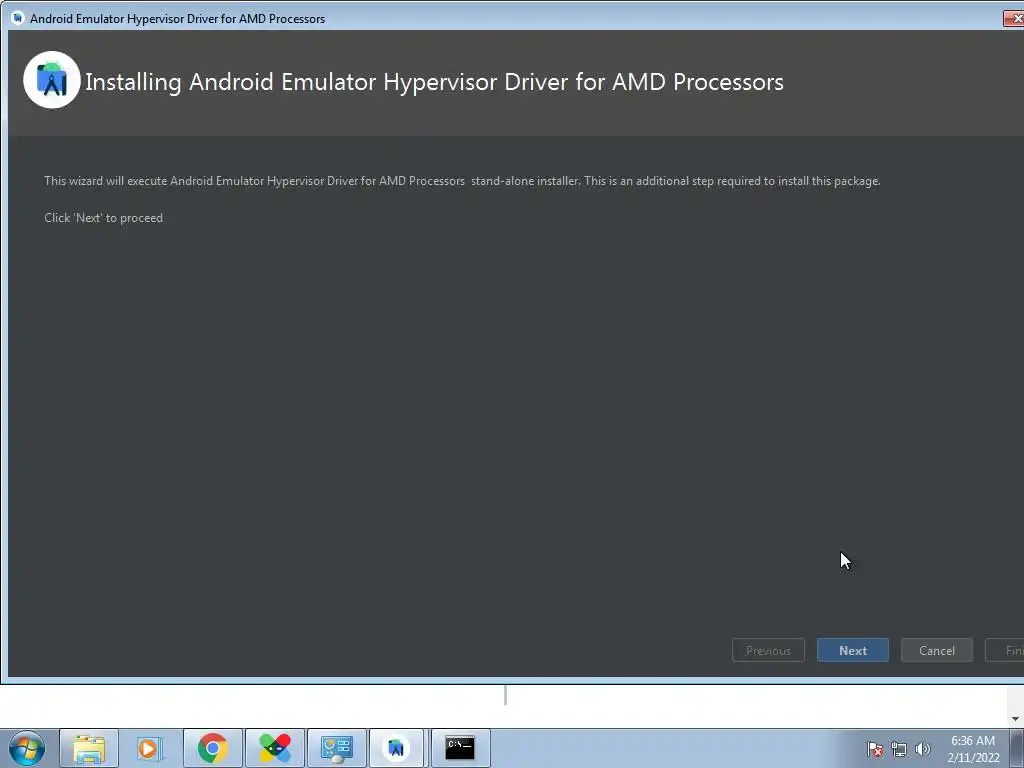Show the clock and calendar
This screenshot has height=768, width=1024.
(973, 749)
